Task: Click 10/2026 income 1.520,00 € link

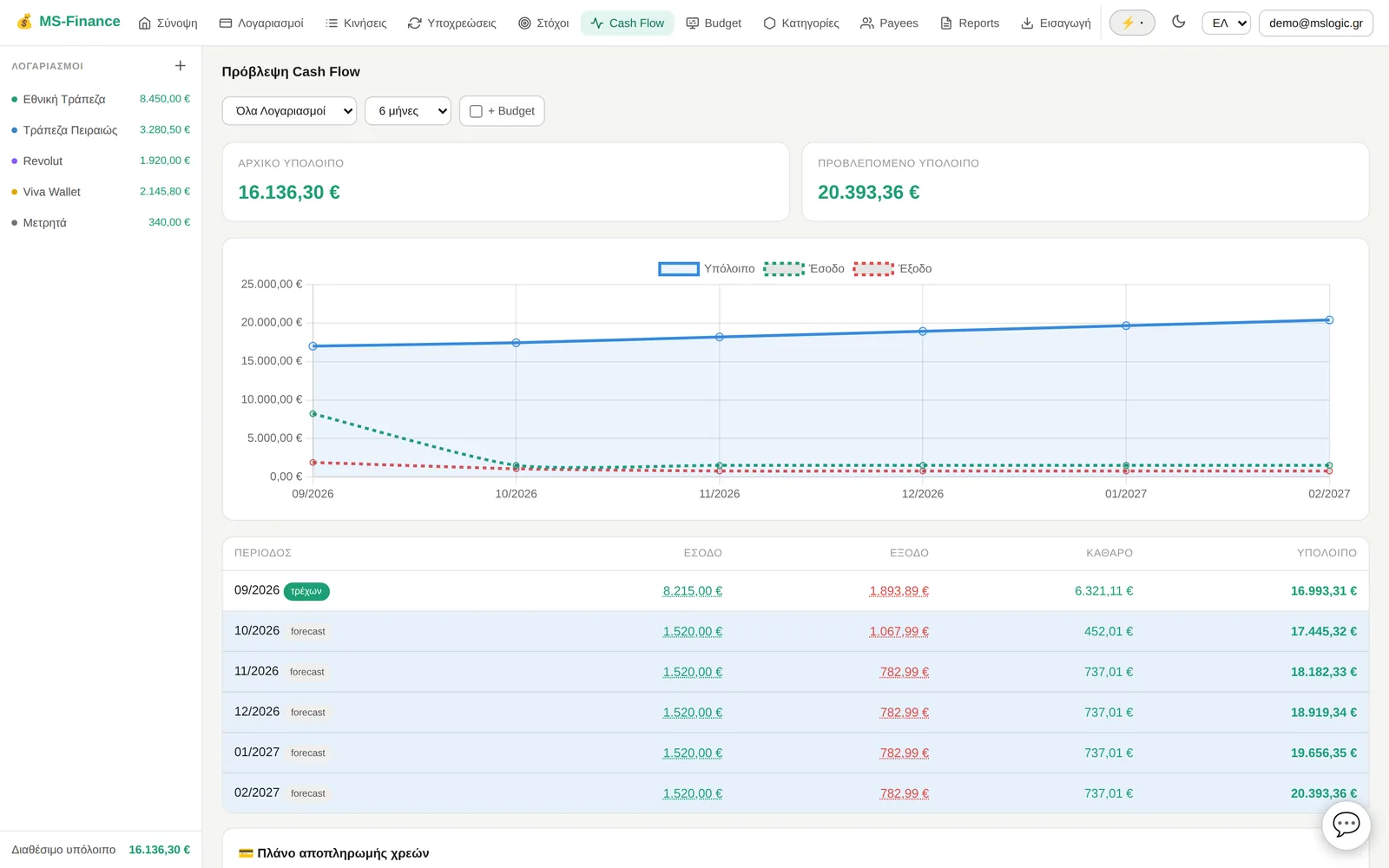Action: click(x=693, y=632)
